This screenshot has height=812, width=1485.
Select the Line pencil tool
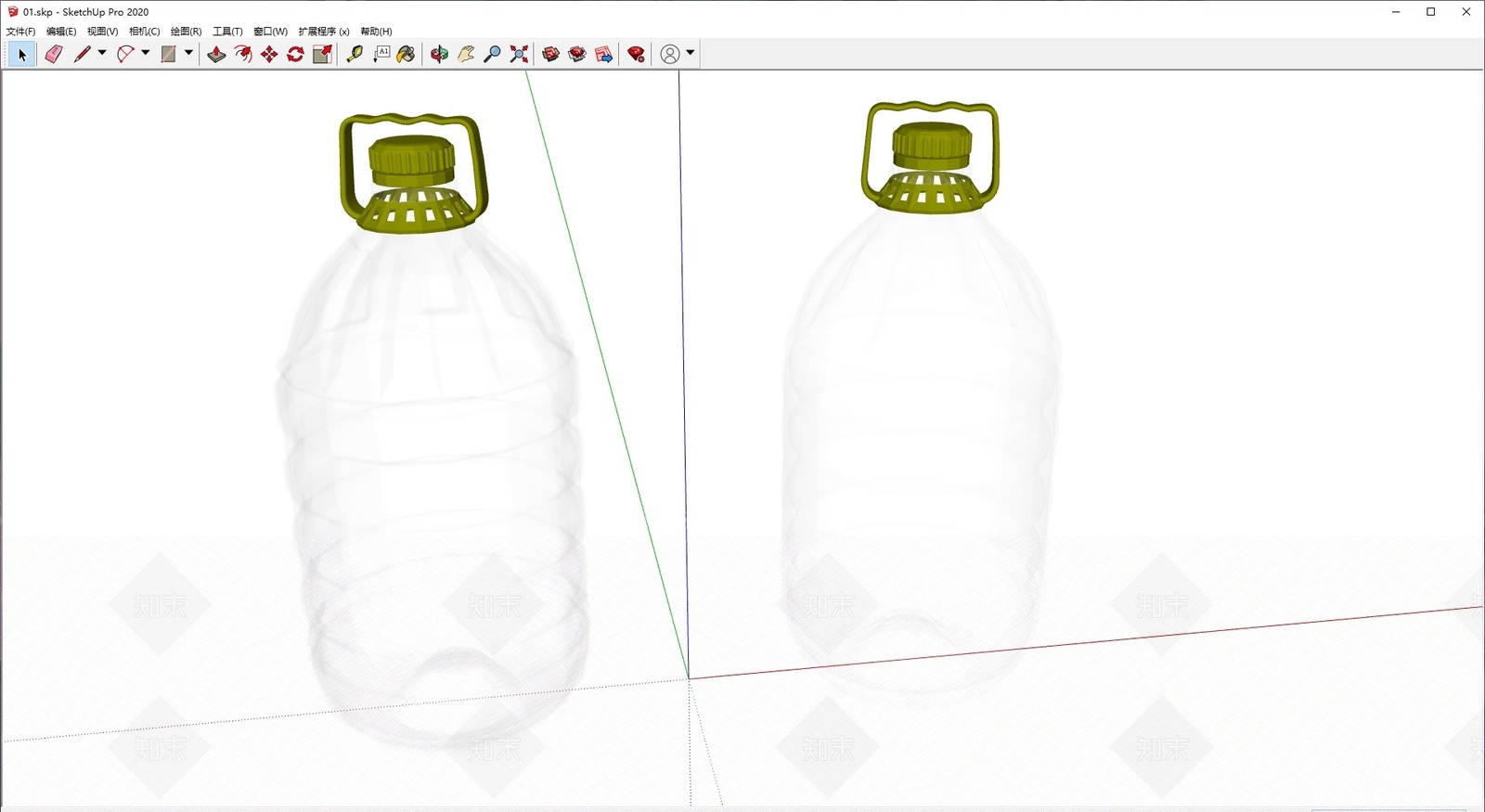(x=82, y=55)
